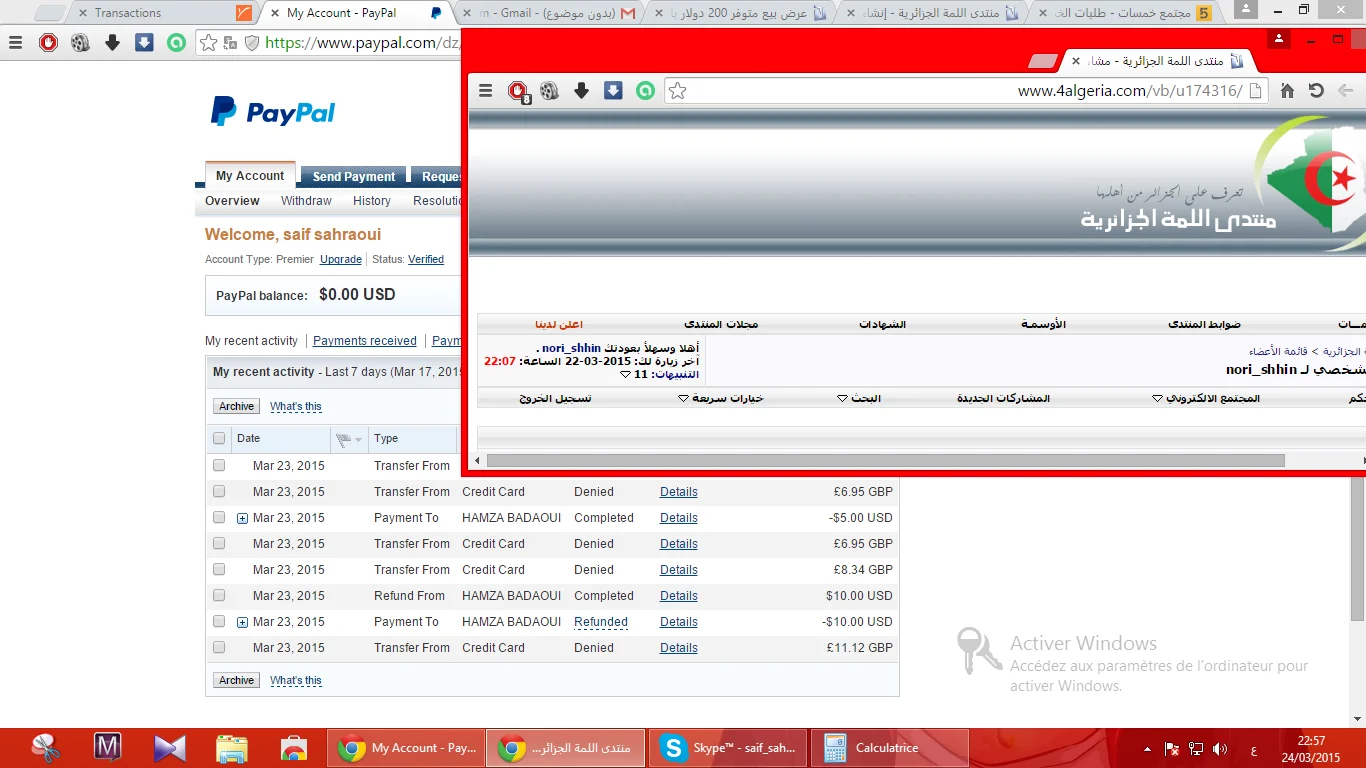Open the flag filter dropdown in the activity header
Image resolution: width=1366 pixels, height=768 pixels.
[349, 439]
